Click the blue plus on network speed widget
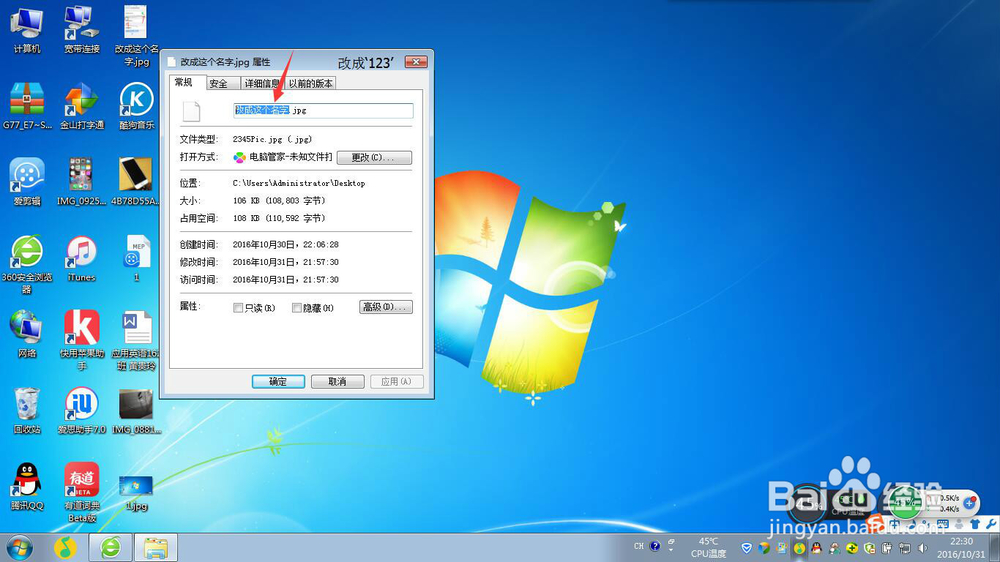 click(969, 503)
